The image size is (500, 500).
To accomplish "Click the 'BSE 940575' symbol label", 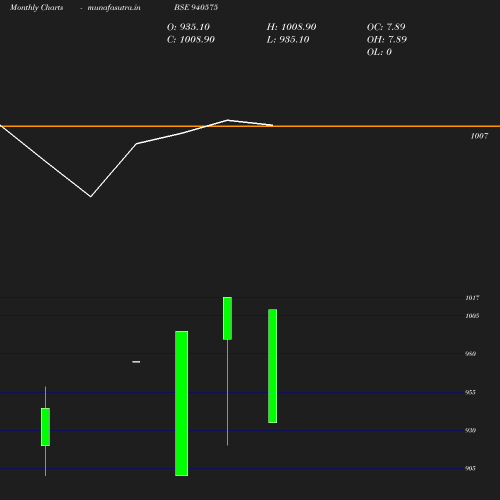I will (x=196, y=7).
